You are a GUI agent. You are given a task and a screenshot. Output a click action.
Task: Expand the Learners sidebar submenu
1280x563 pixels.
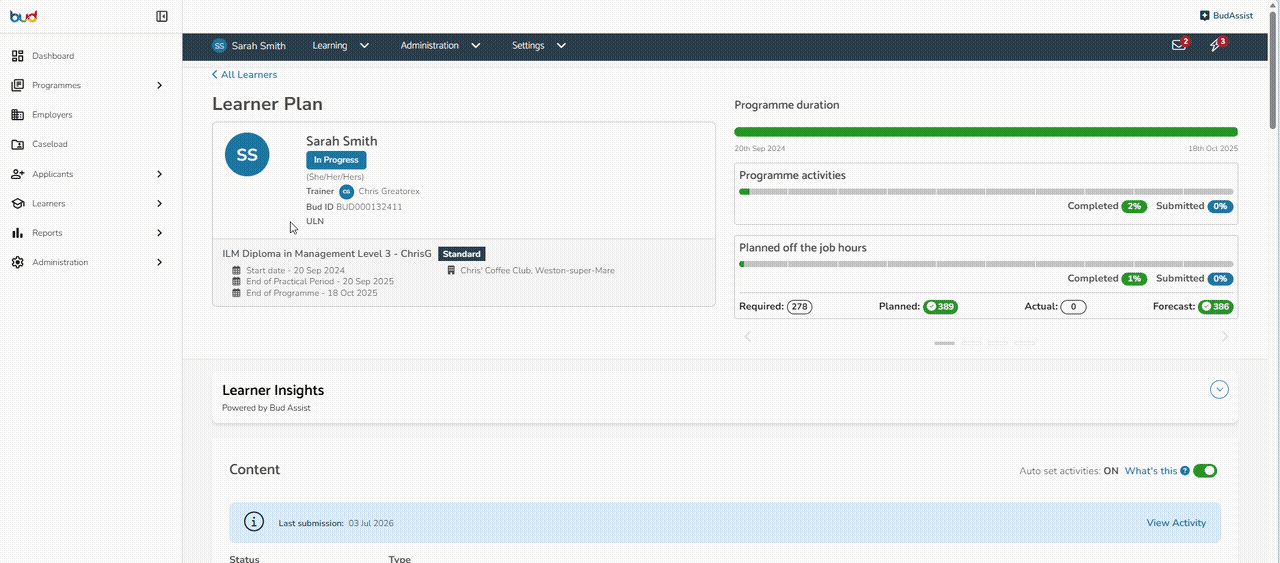click(x=160, y=203)
